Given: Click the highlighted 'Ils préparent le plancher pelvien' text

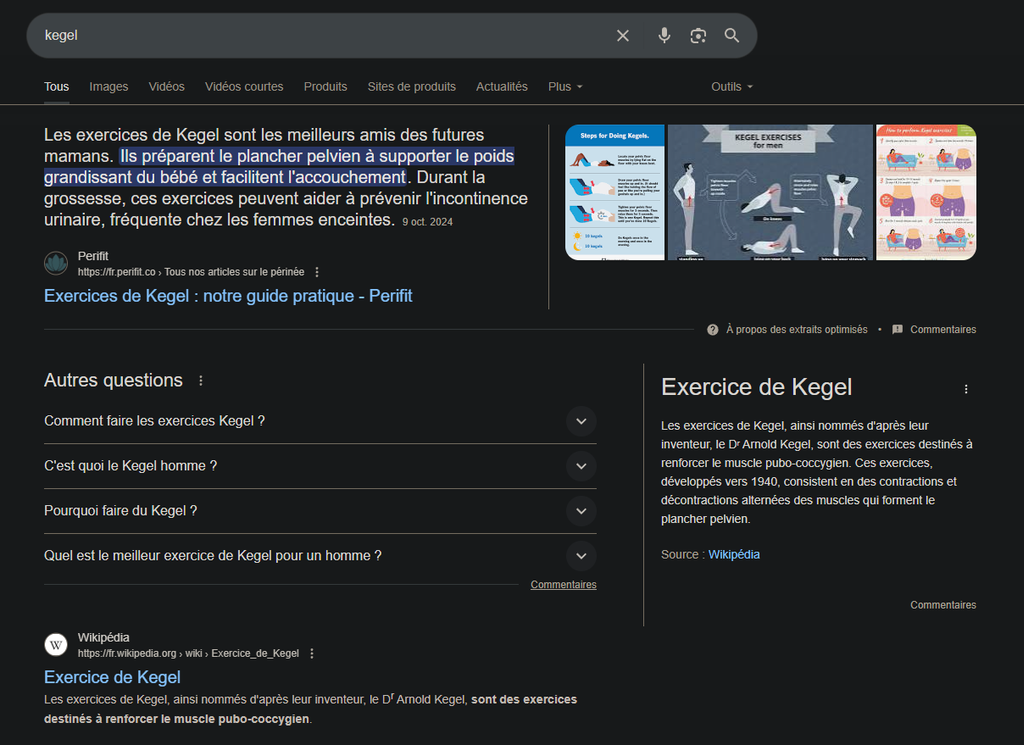Looking at the screenshot, I should pos(279,166).
